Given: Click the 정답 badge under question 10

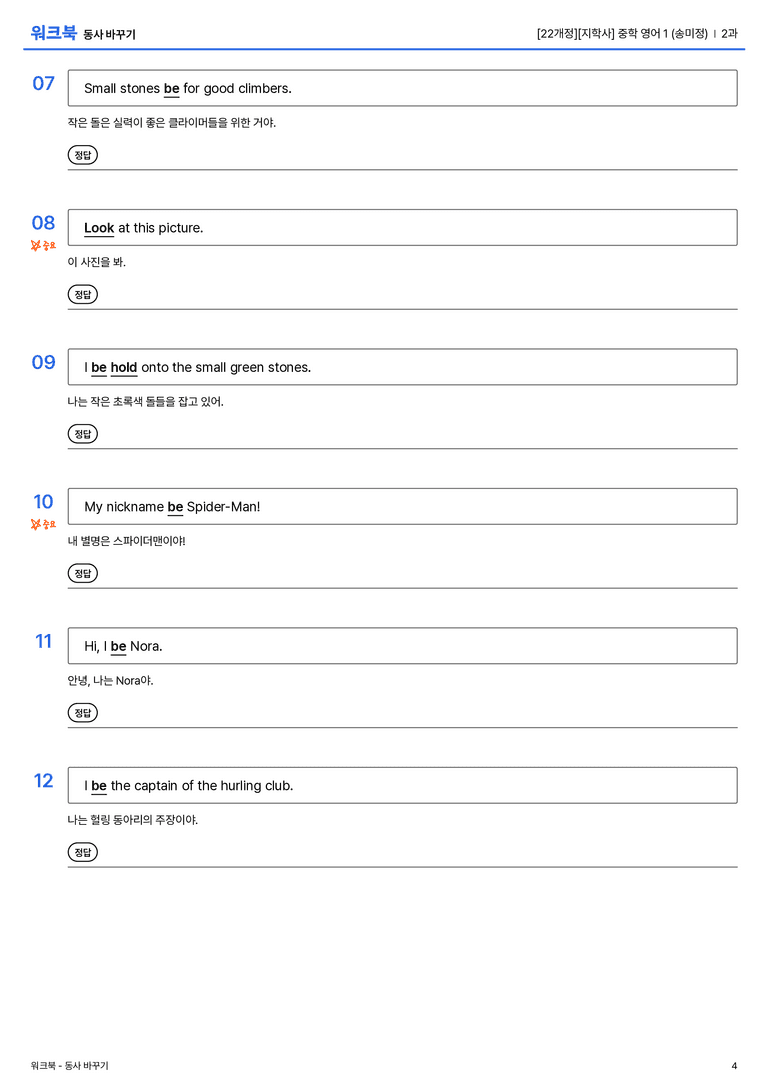Looking at the screenshot, I should [82, 573].
